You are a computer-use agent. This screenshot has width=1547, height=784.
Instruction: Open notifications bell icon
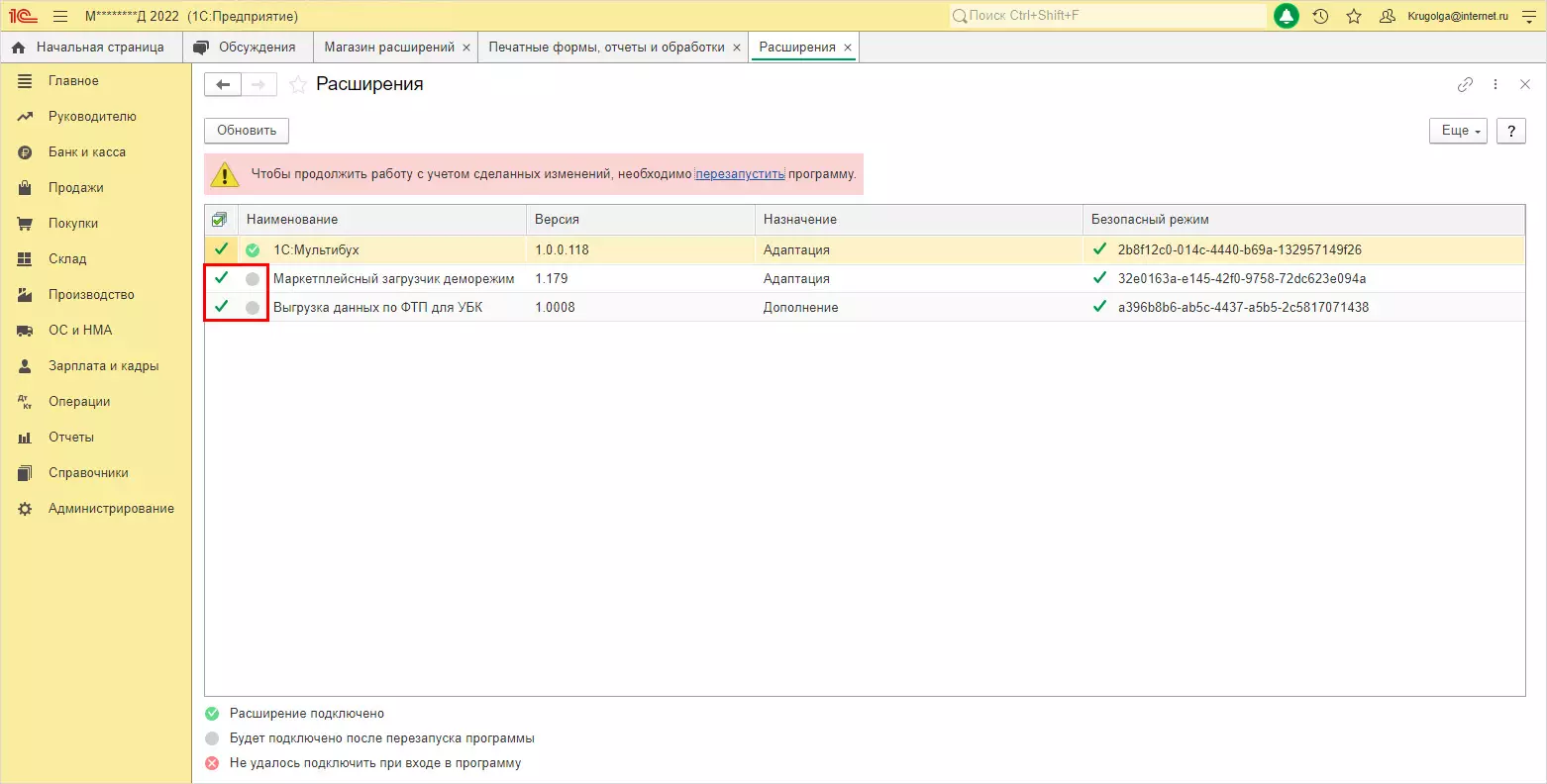[x=1287, y=16]
